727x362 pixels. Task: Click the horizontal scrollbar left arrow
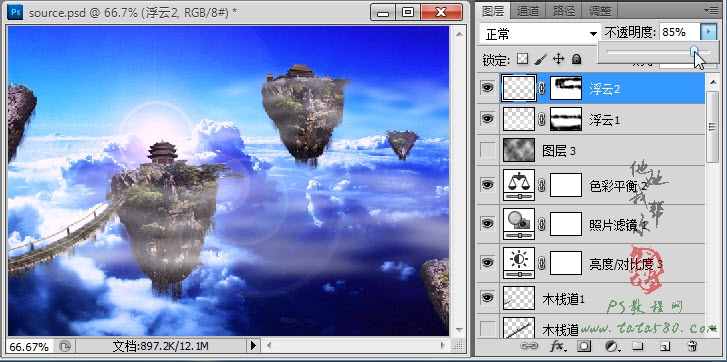coord(269,346)
